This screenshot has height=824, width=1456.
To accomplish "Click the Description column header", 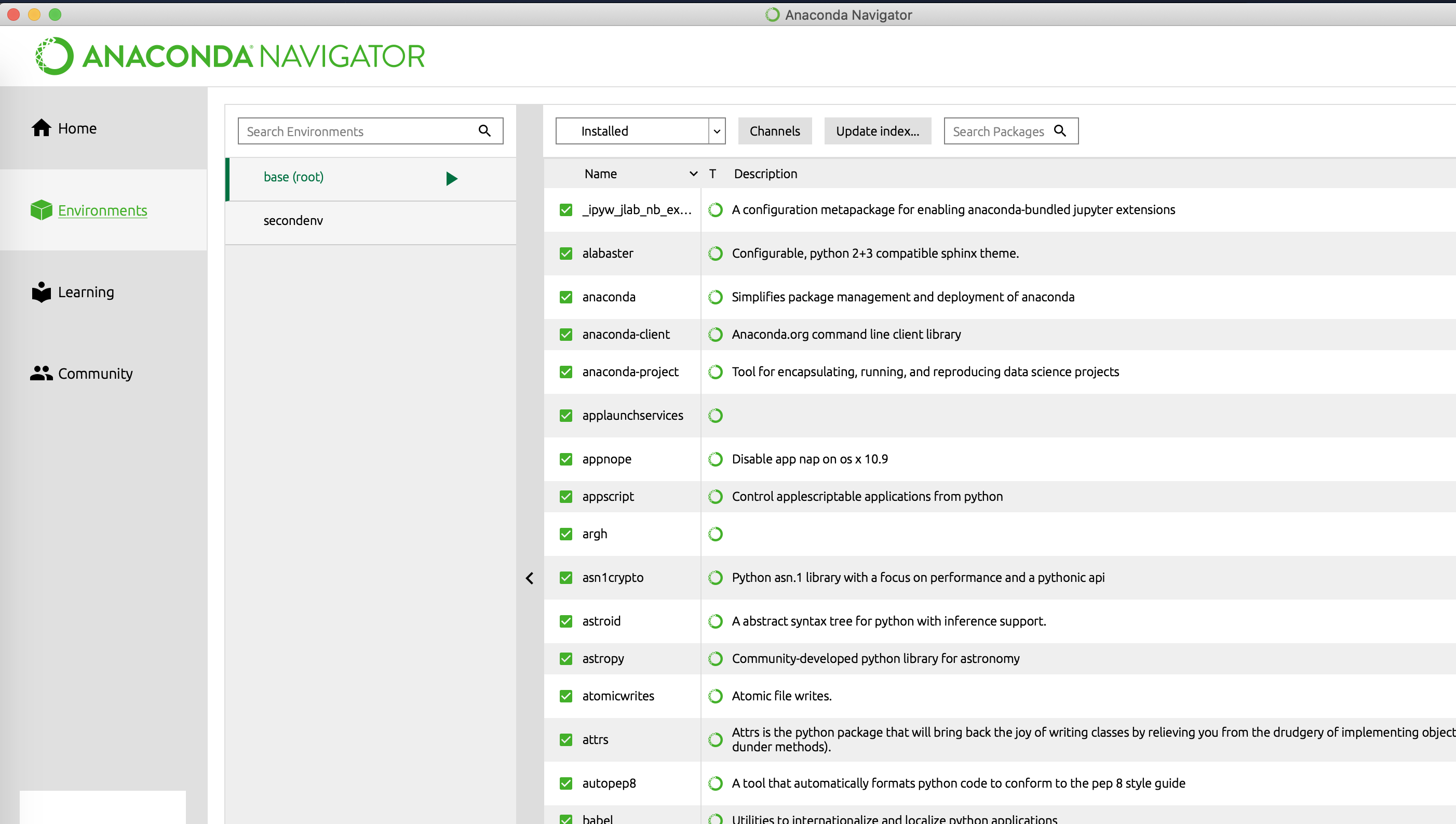I will click(x=765, y=174).
